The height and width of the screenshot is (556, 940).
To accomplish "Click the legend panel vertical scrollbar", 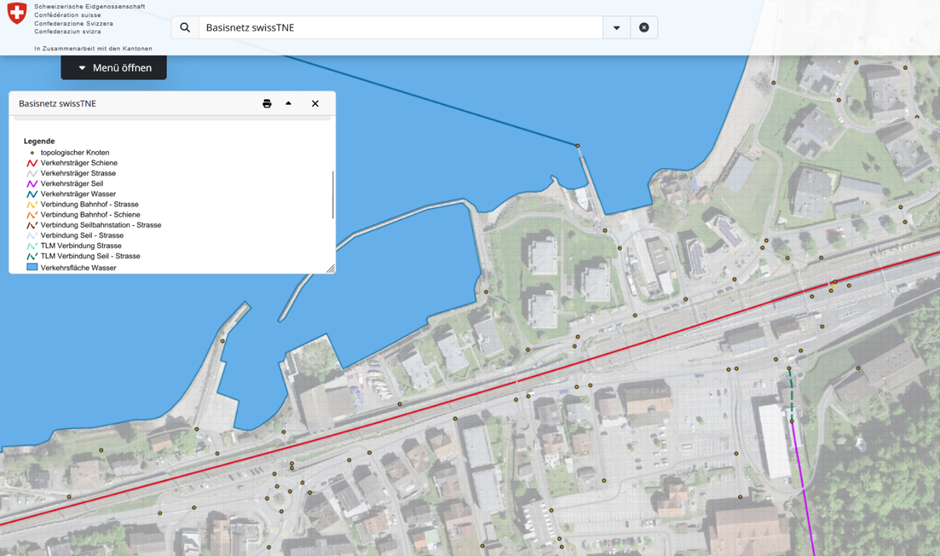I will point(332,195).
